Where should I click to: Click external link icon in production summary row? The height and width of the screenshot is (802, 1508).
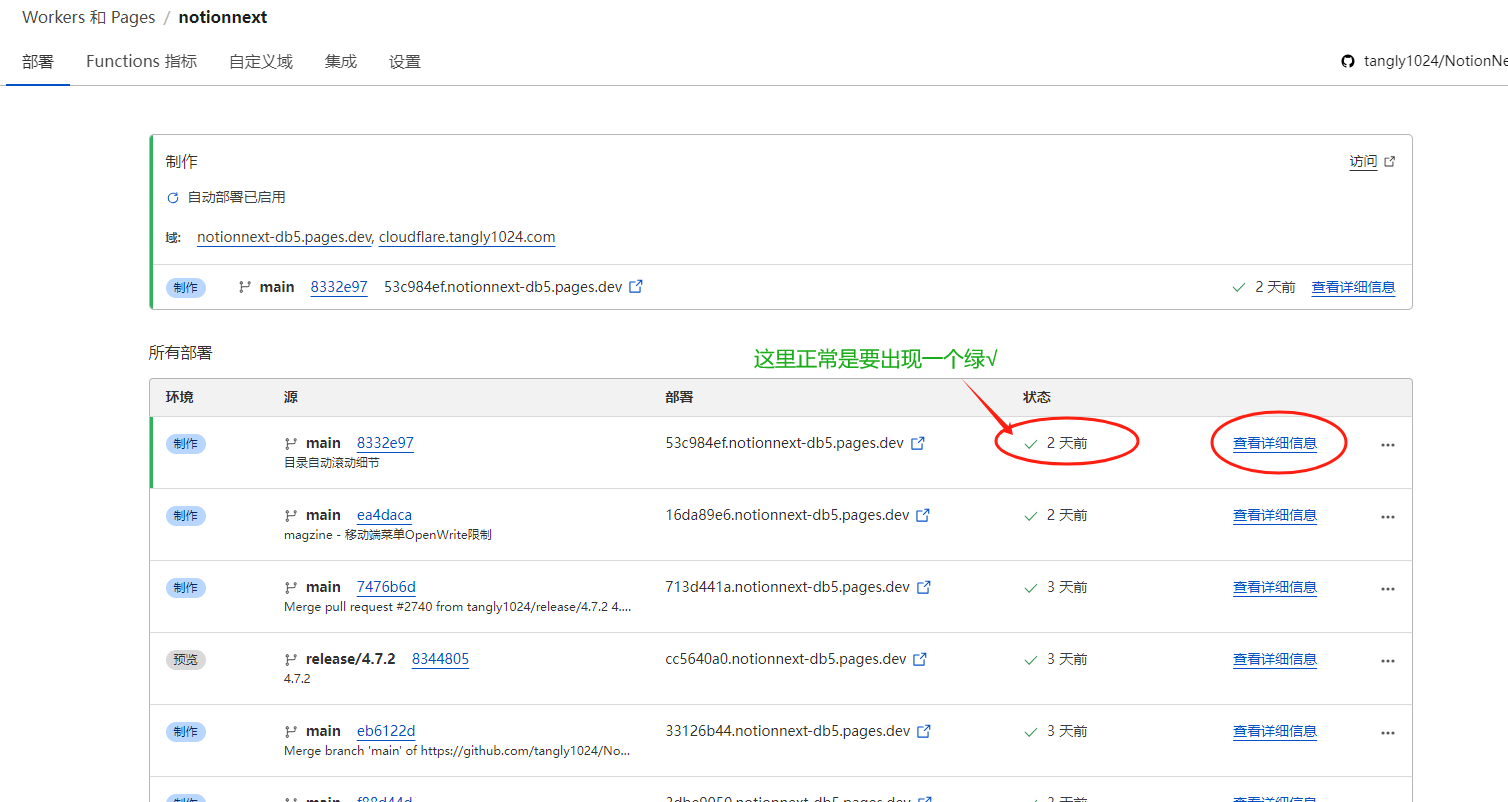(x=636, y=287)
